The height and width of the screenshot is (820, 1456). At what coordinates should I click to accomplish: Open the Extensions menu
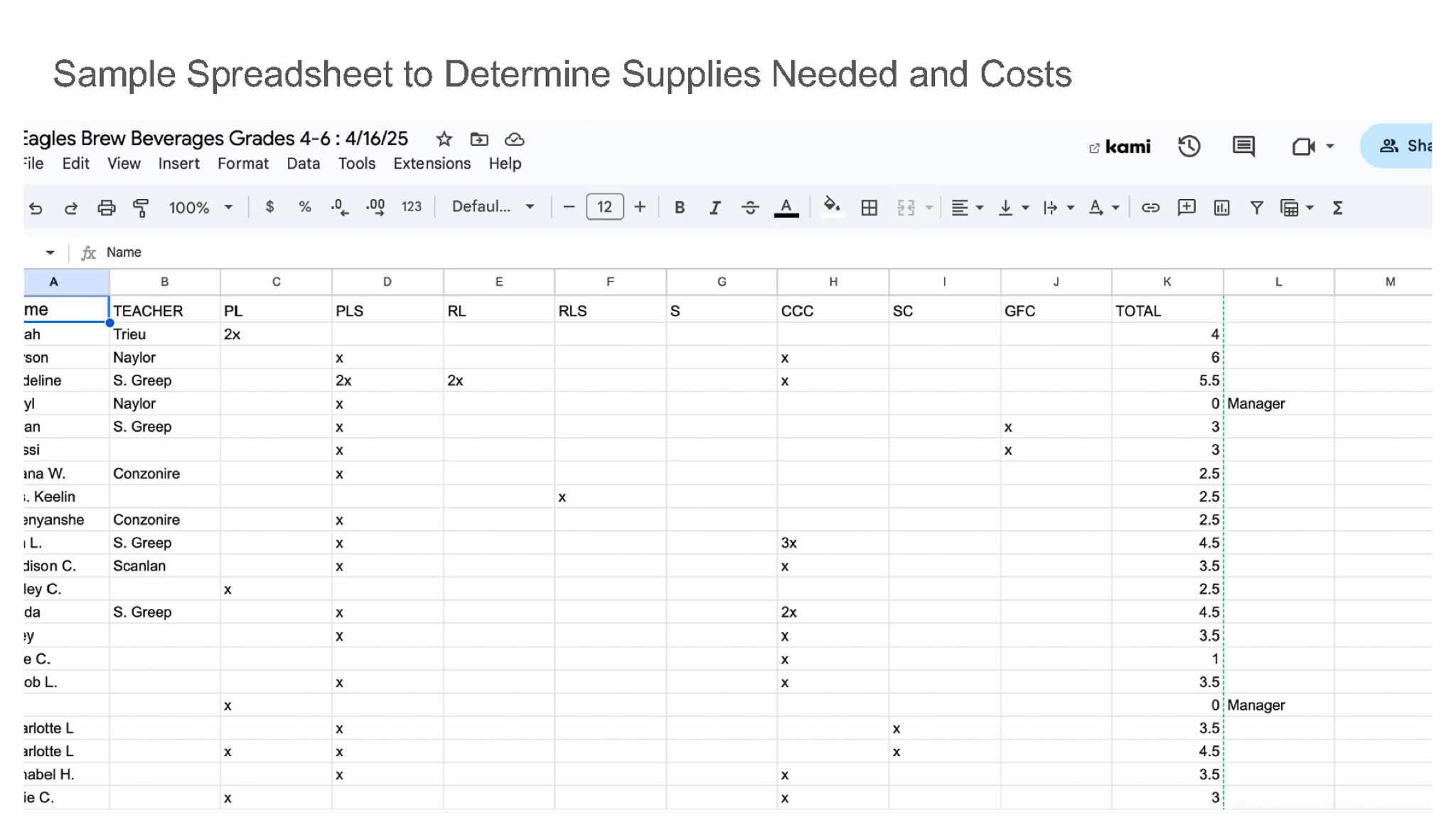click(x=432, y=164)
